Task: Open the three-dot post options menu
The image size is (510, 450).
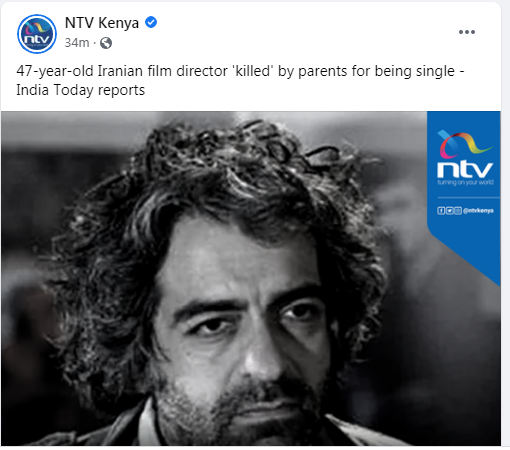Action: click(467, 32)
